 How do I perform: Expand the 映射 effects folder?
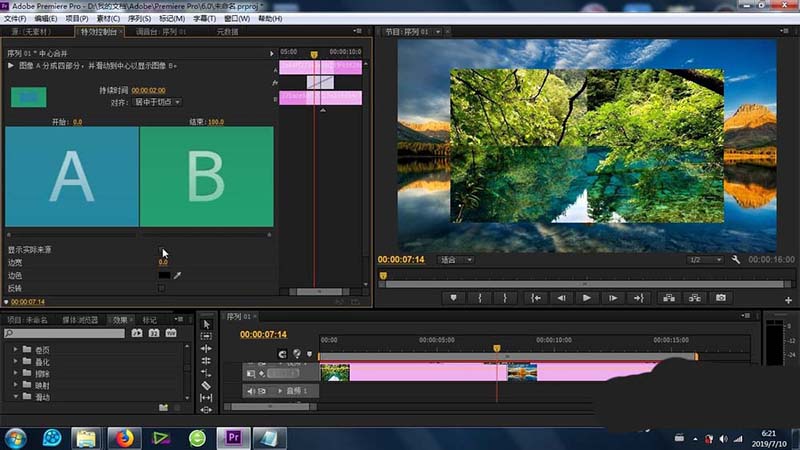[x=15, y=385]
